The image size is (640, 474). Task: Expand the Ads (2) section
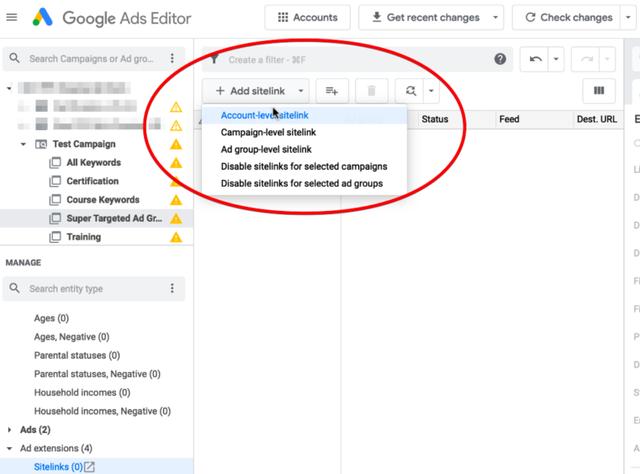(x=9, y=430)
